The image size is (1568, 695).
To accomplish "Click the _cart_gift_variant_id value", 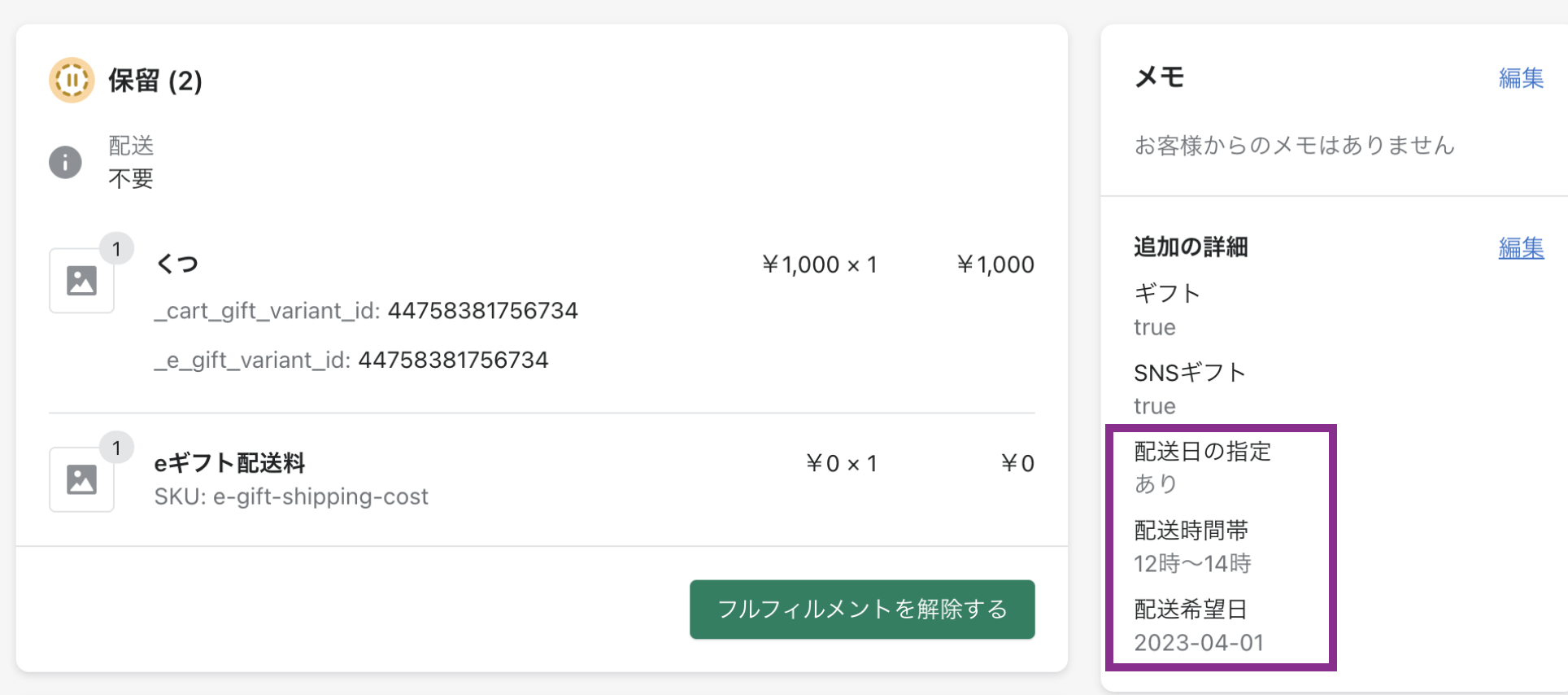I will point(482,311).
